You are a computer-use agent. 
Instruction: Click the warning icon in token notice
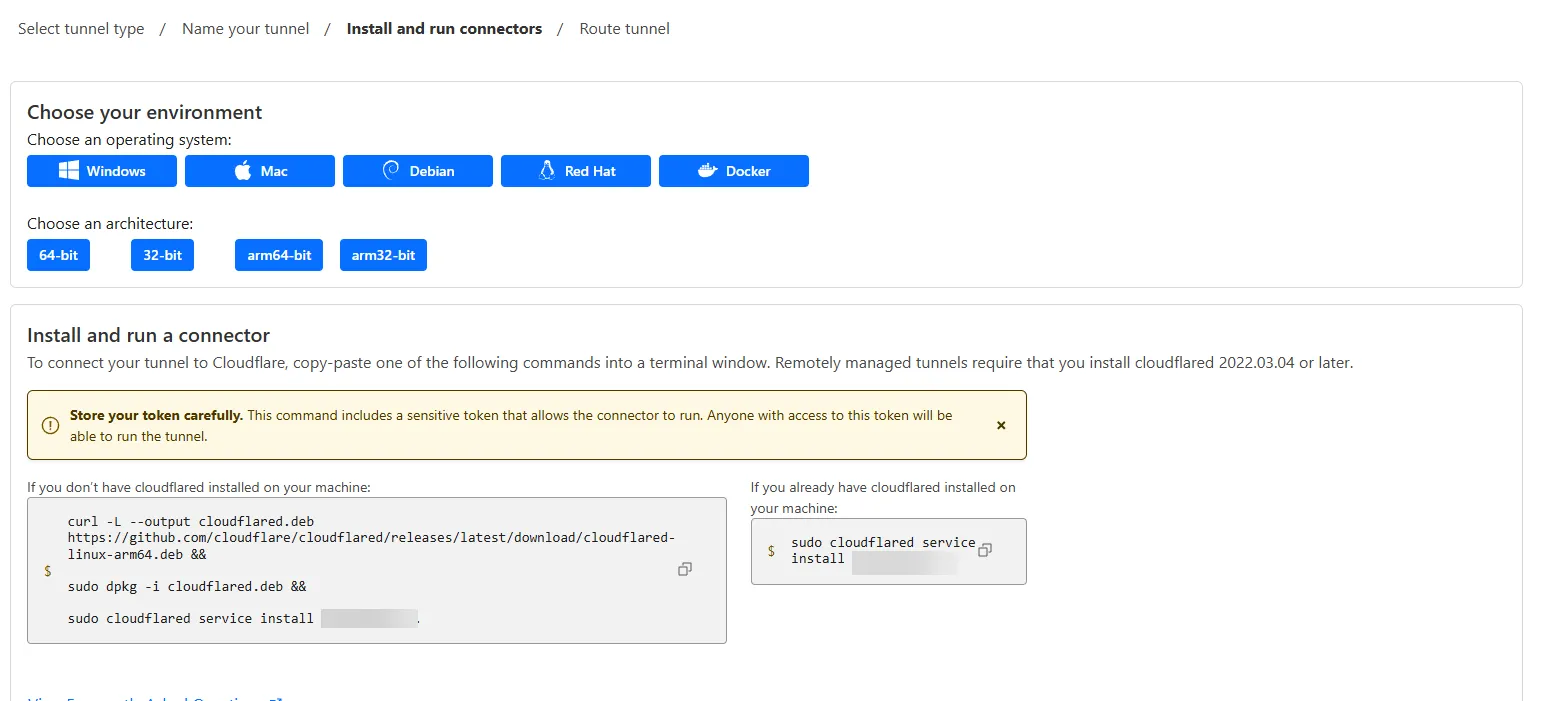coord(50,425)
